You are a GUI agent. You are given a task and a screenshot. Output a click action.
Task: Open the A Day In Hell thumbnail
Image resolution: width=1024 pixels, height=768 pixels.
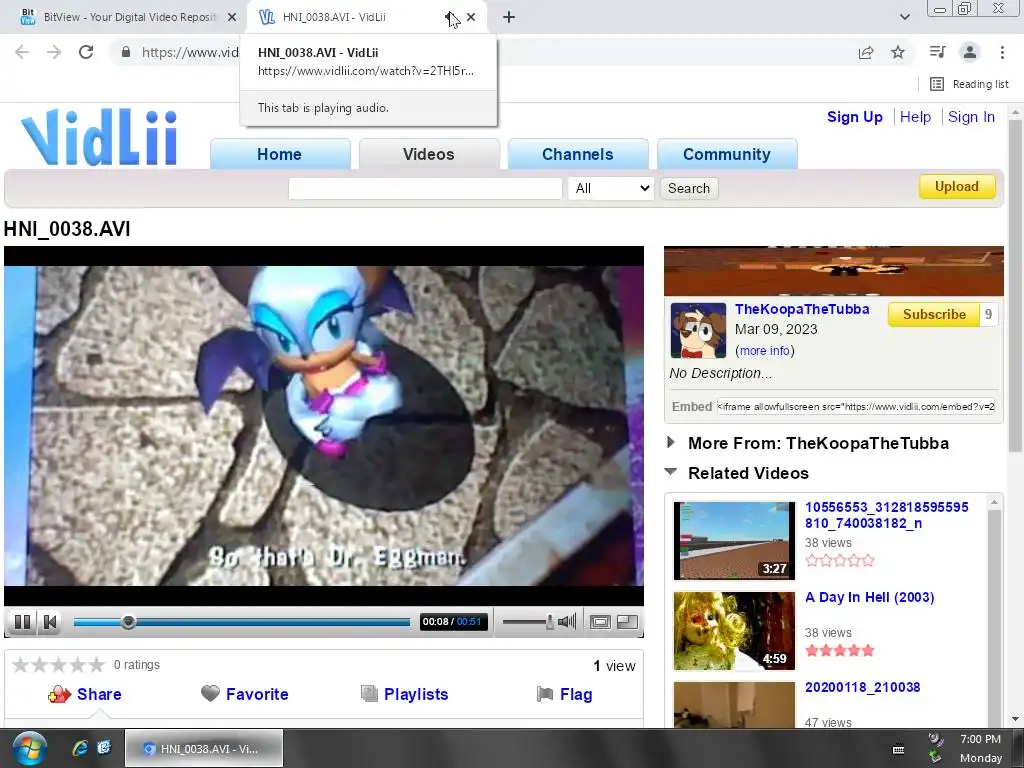(734, 631)
